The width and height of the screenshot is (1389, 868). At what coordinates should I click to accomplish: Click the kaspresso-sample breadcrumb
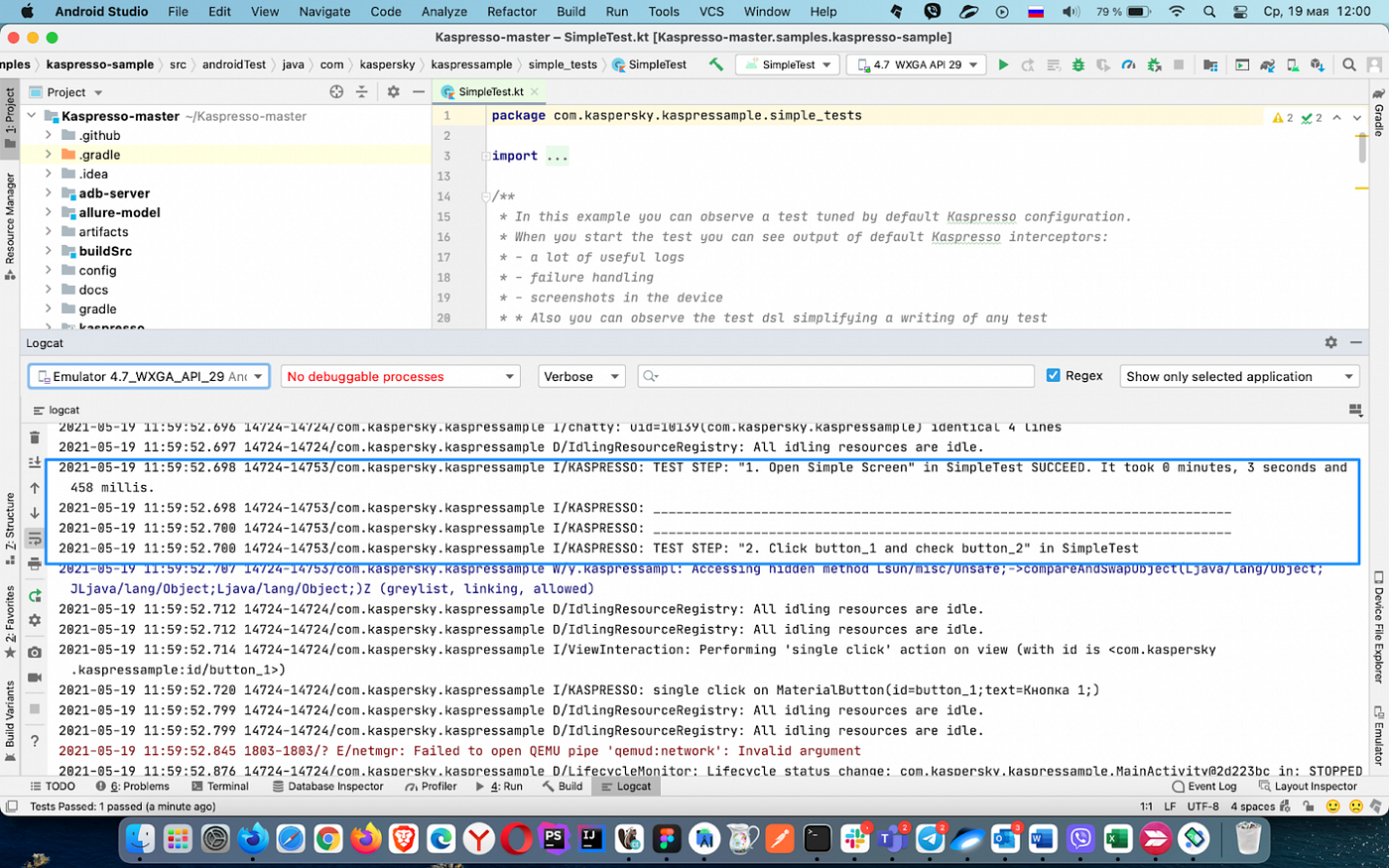(100, 64)
